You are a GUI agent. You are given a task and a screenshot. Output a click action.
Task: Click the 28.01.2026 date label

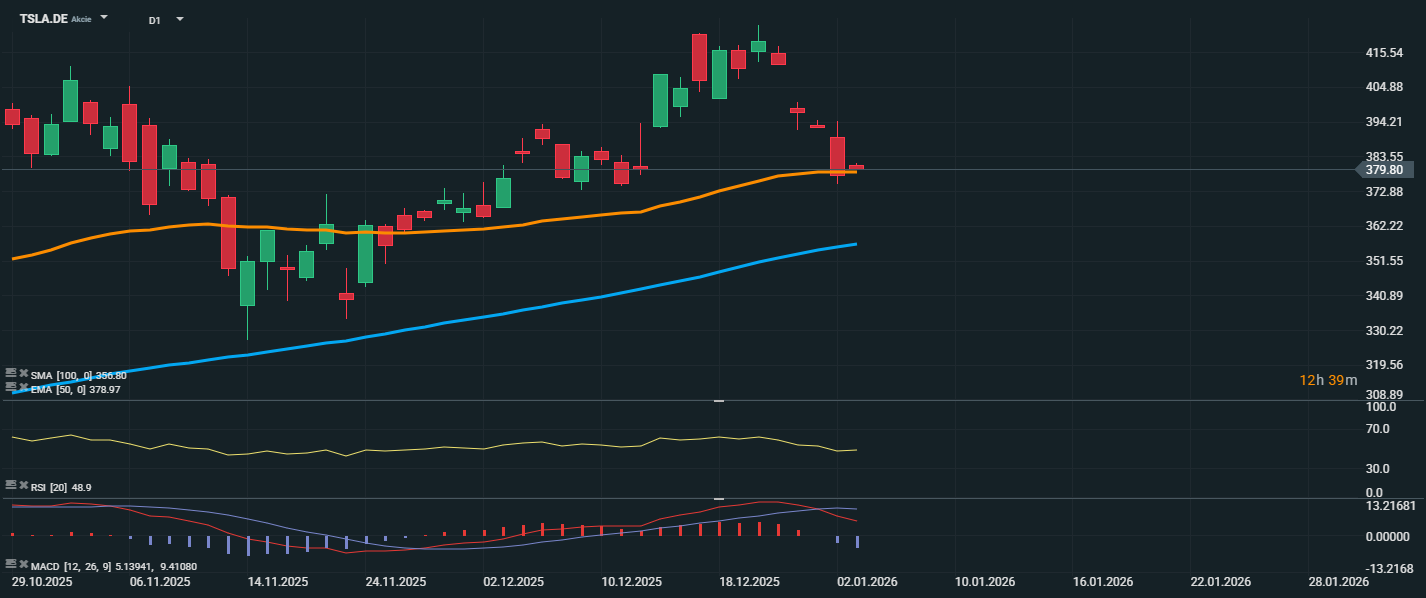click(1338, 582)
